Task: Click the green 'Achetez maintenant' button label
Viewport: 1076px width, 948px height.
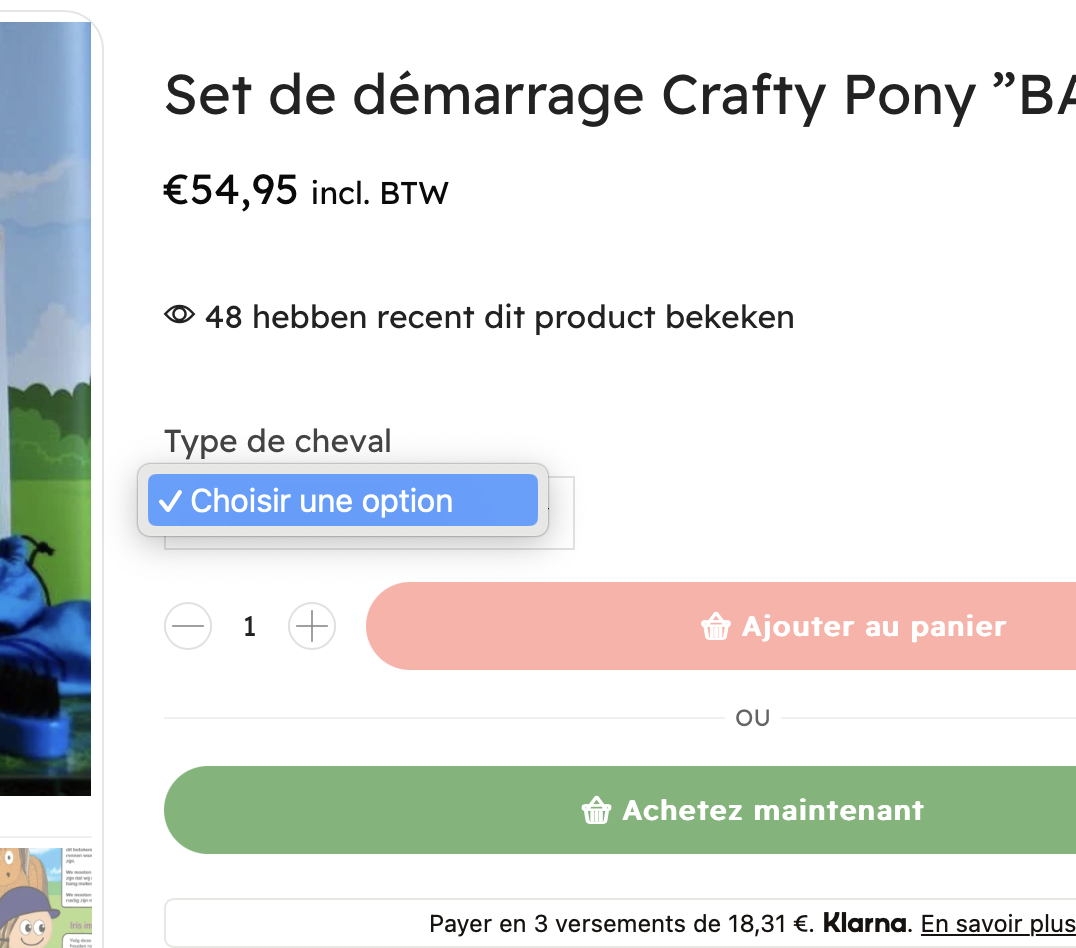Action: point(773,810)
